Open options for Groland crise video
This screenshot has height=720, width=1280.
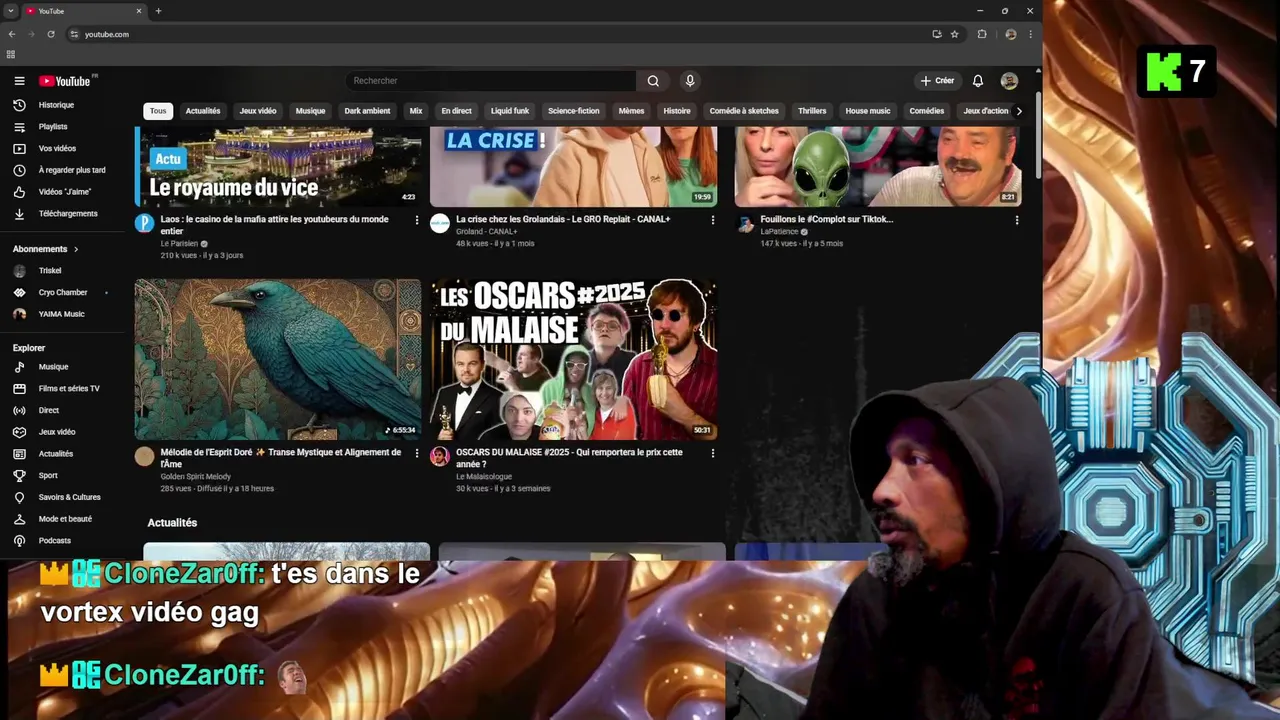pos(713,220)
